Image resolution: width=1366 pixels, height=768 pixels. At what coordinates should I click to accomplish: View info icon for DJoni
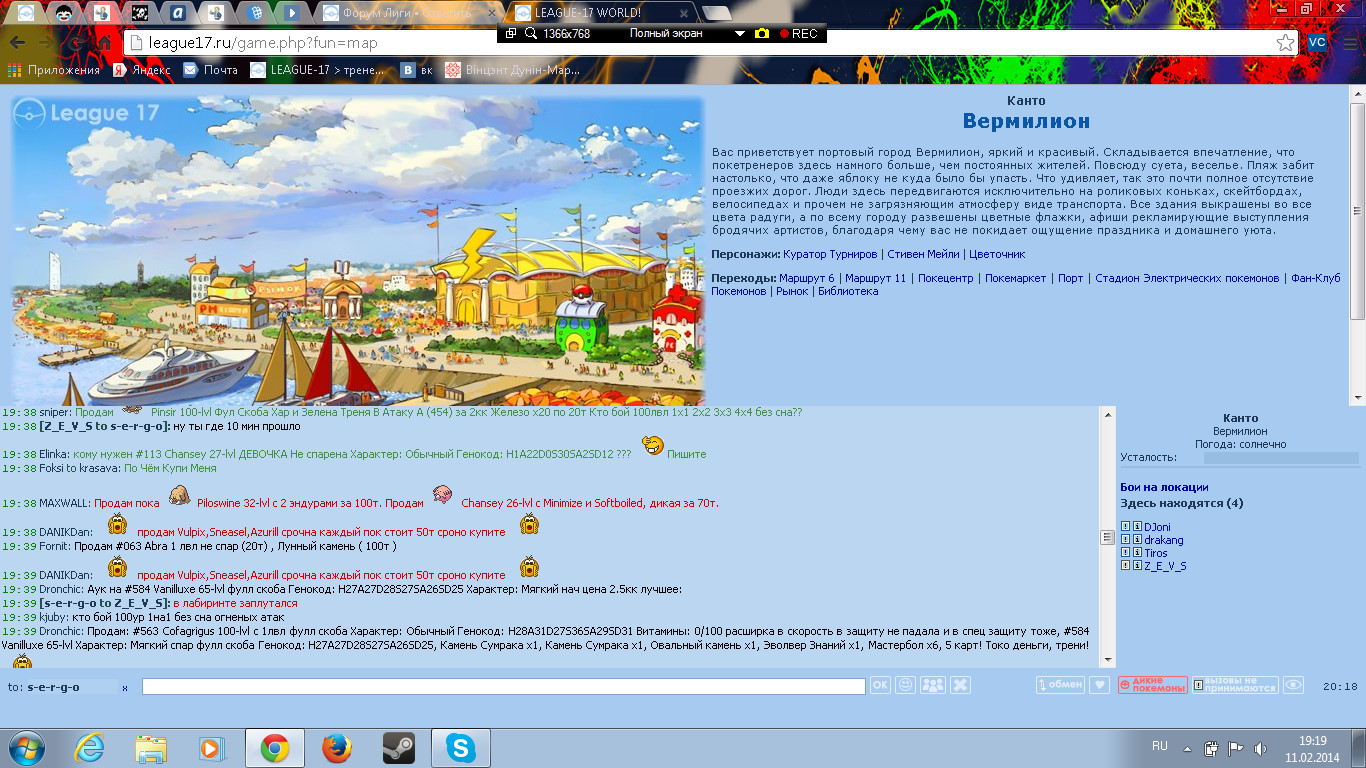coord(1137,527)
